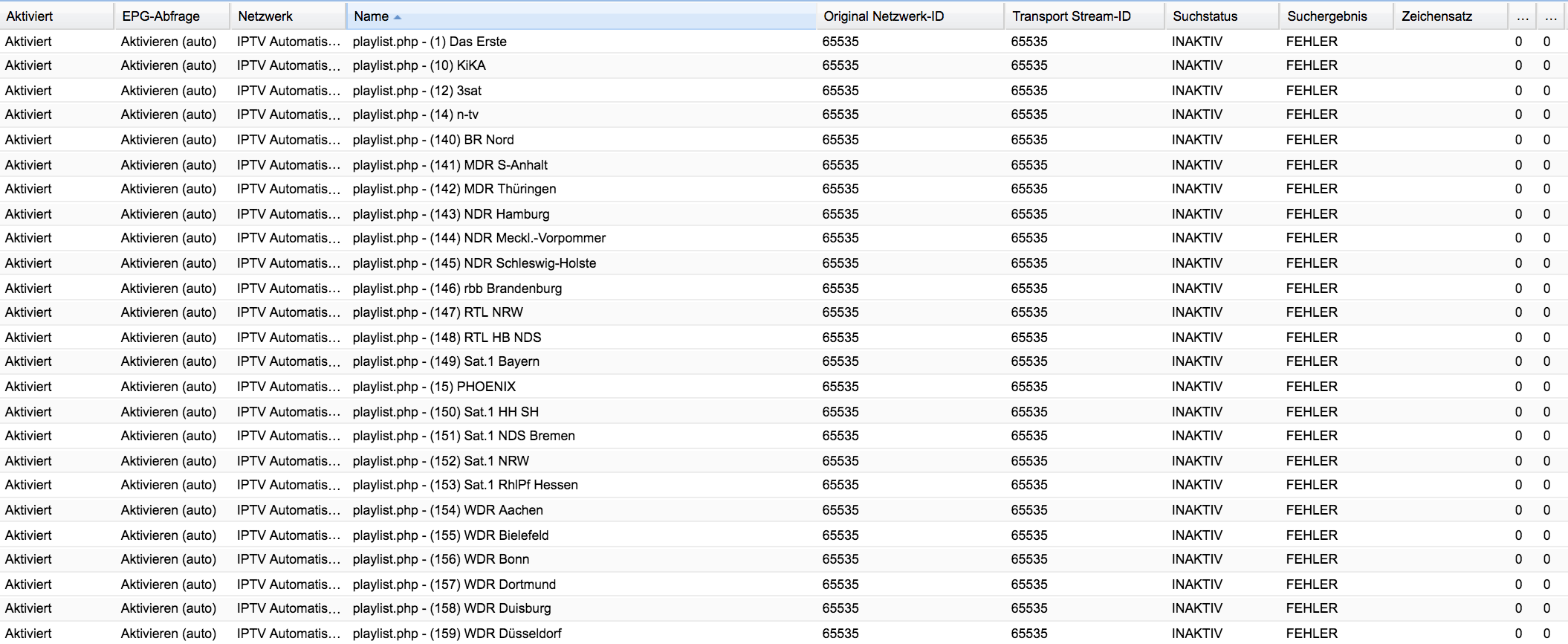Select row playlist.php - (12) 3sat
1568x644 pixels.
point(784,91)
